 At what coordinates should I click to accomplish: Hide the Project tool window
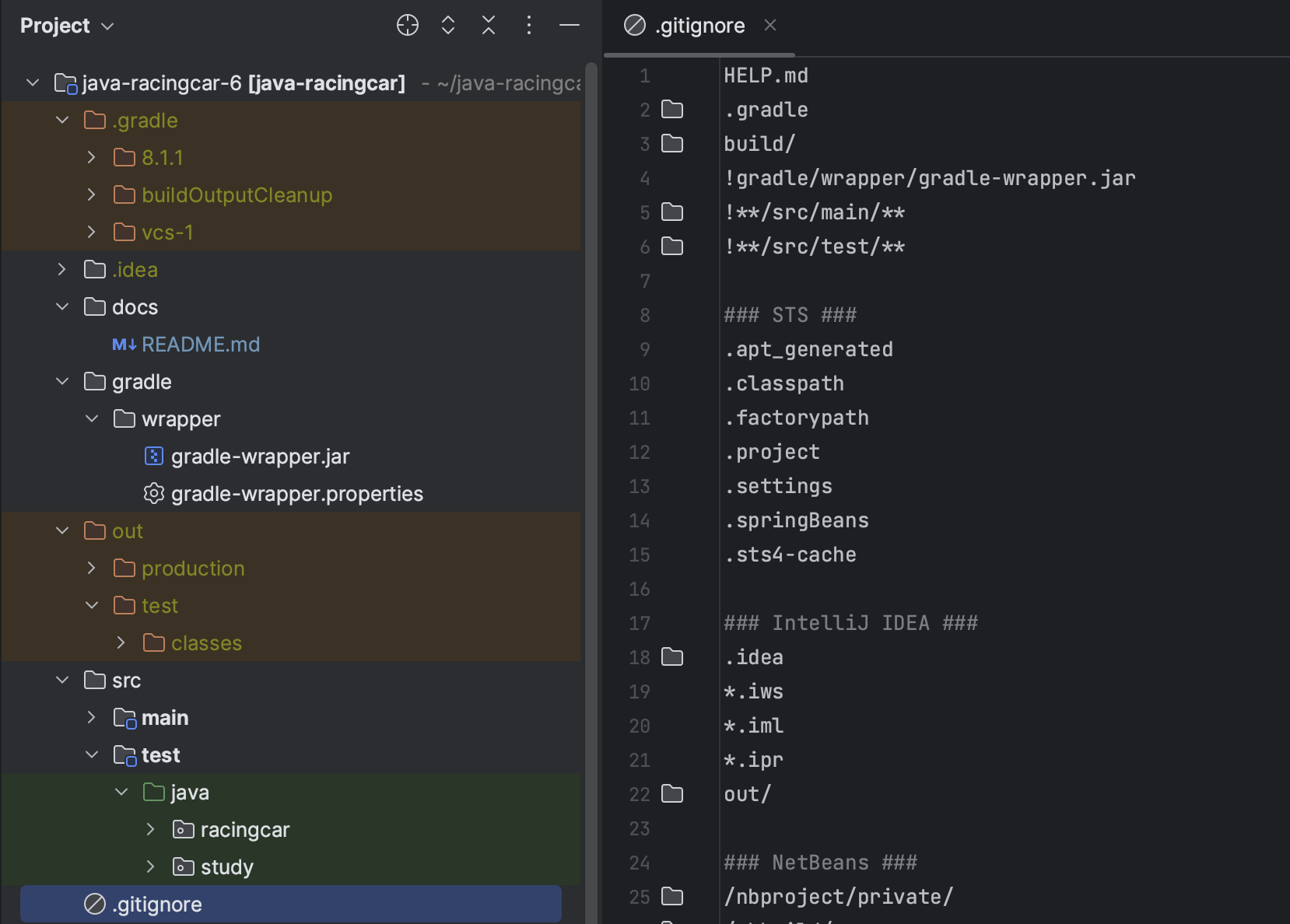(x=570, y=26)
